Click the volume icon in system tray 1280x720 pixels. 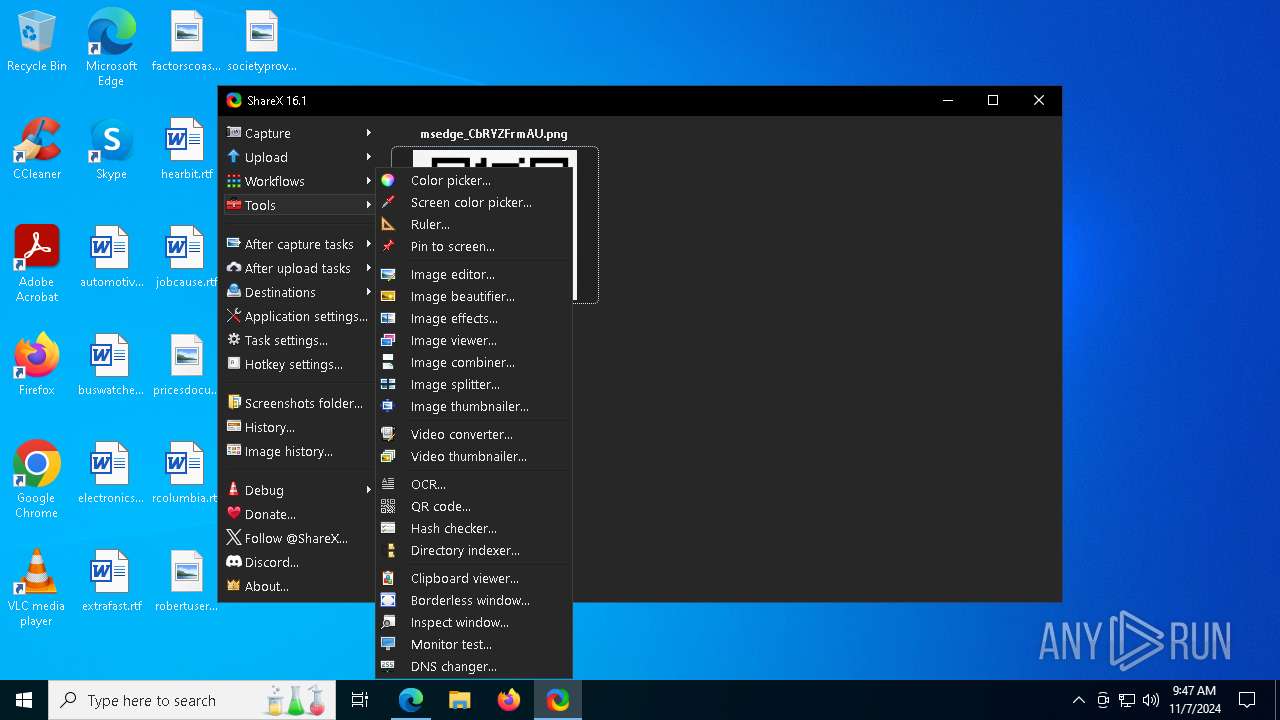tap(1151, 700)
